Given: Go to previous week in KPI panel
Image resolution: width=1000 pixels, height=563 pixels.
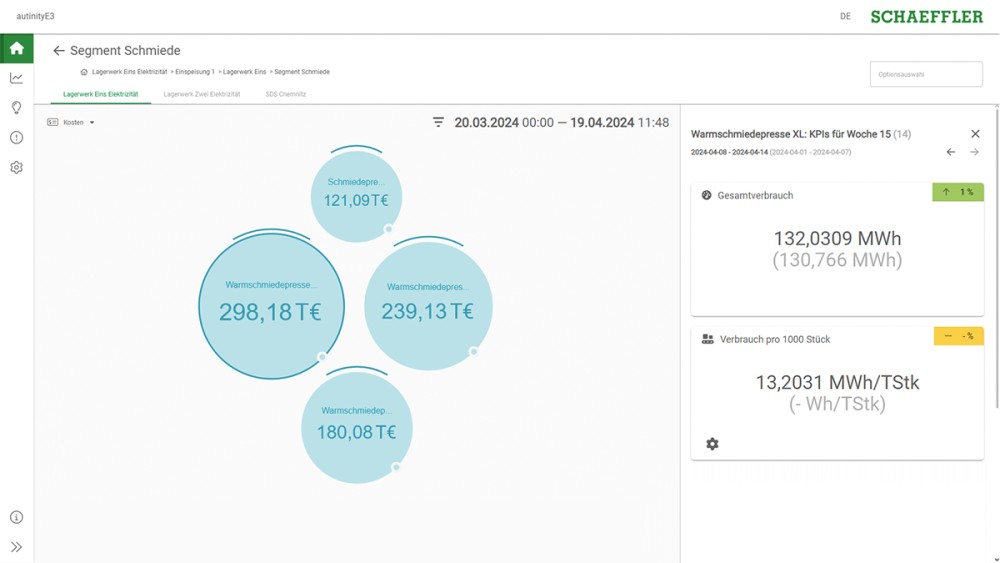Looking at the screenshot, I should pos(950,152).
